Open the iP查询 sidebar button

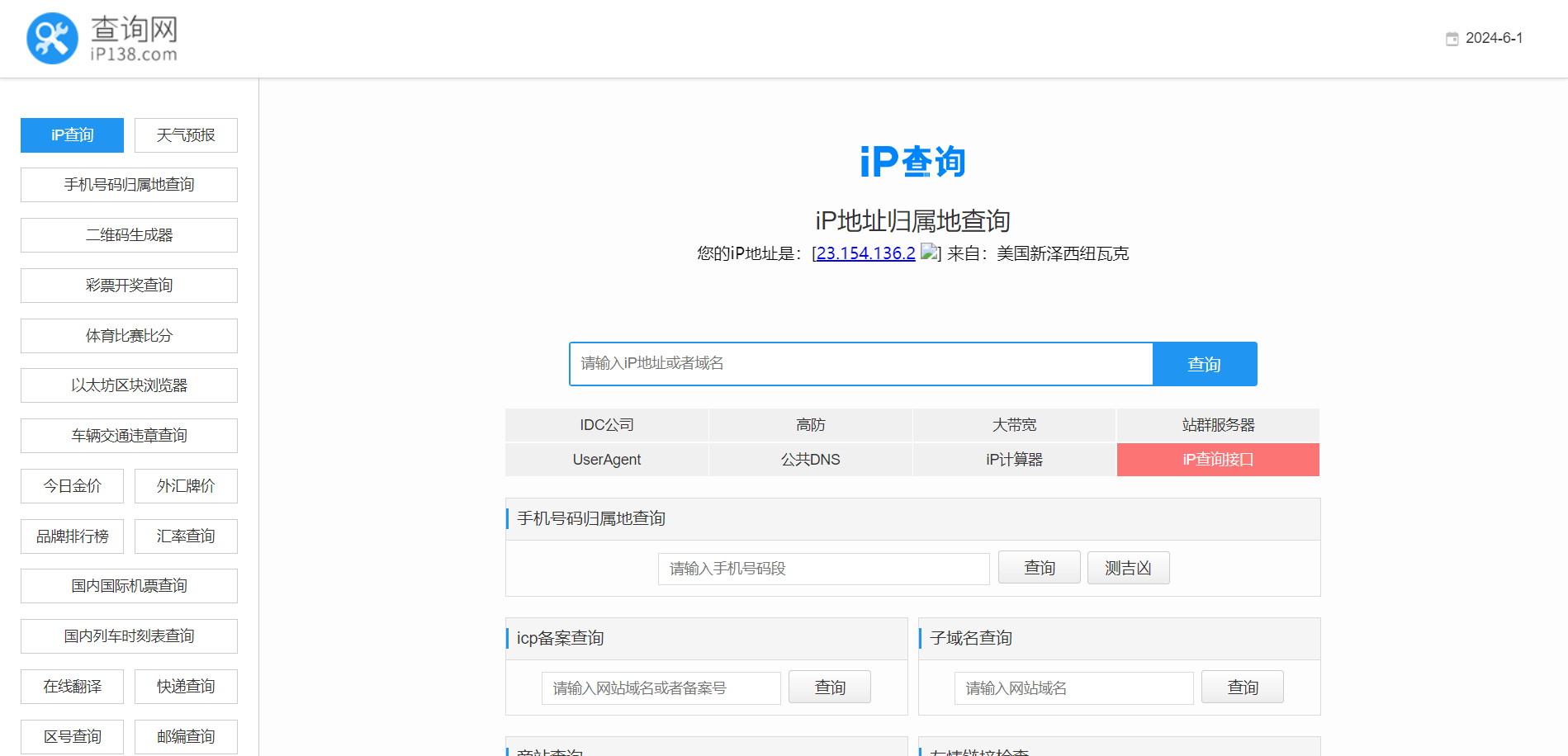72,135
